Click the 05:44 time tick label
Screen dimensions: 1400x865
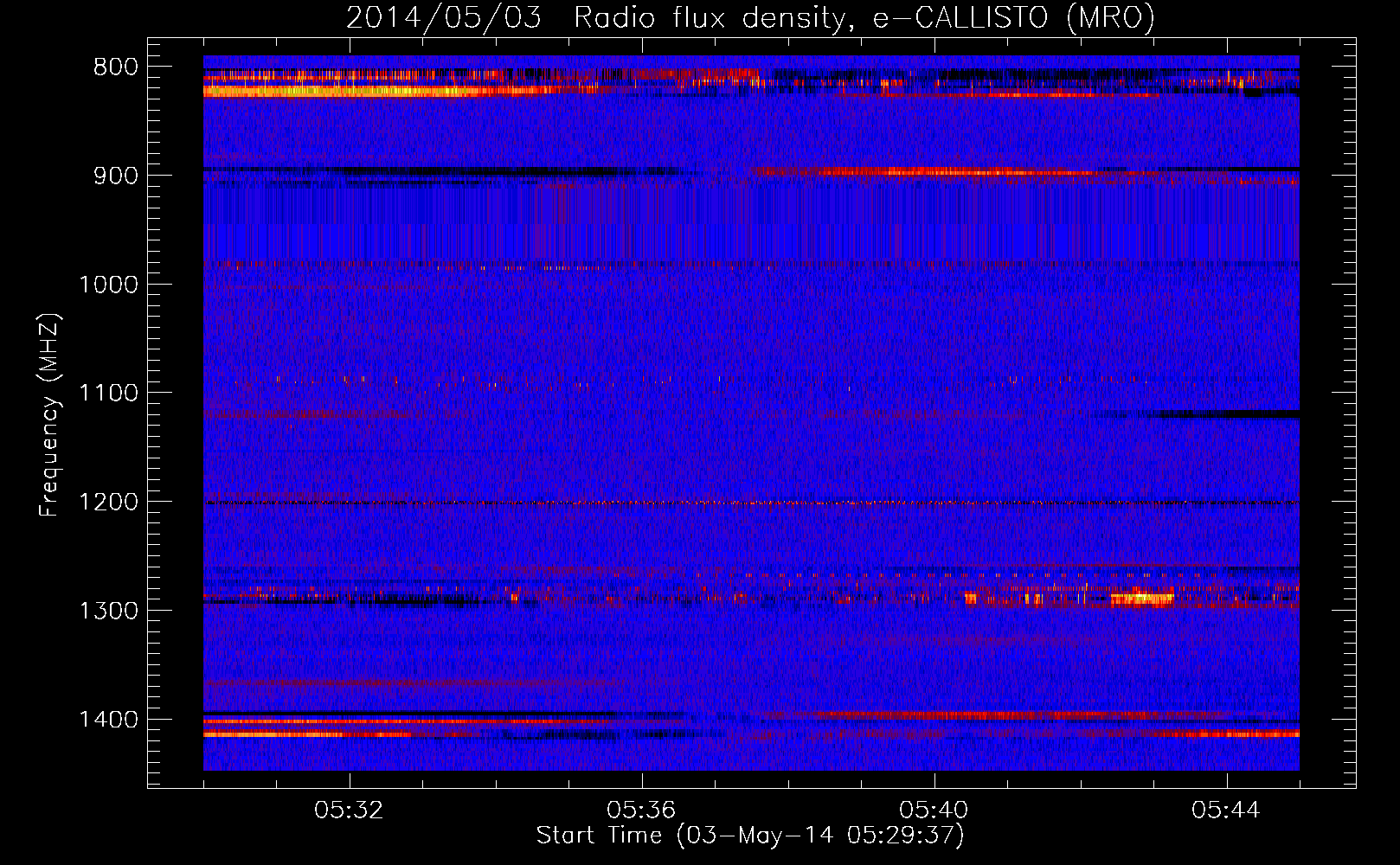pyautogui.click(x=1226, y=811)
